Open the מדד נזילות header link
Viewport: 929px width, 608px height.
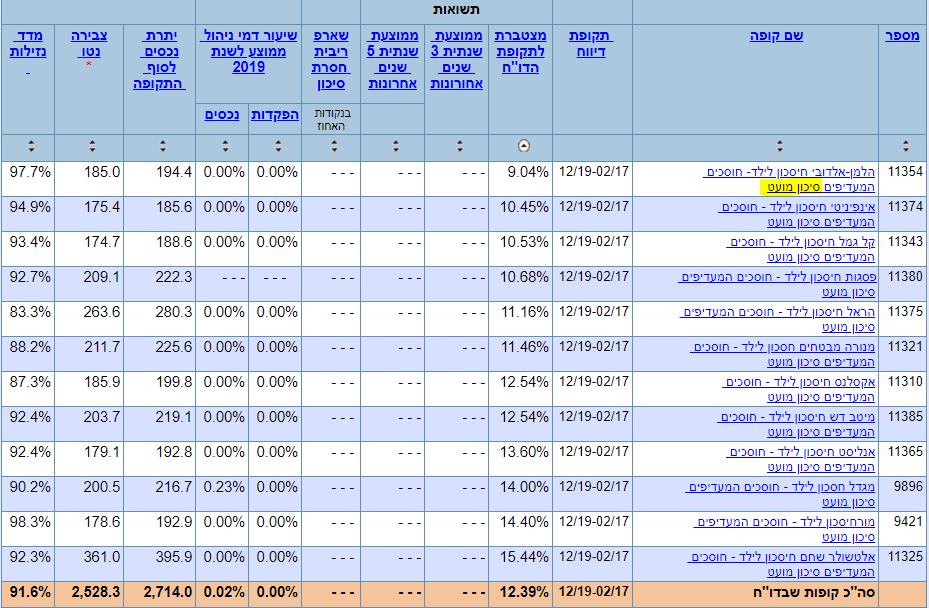28,44
